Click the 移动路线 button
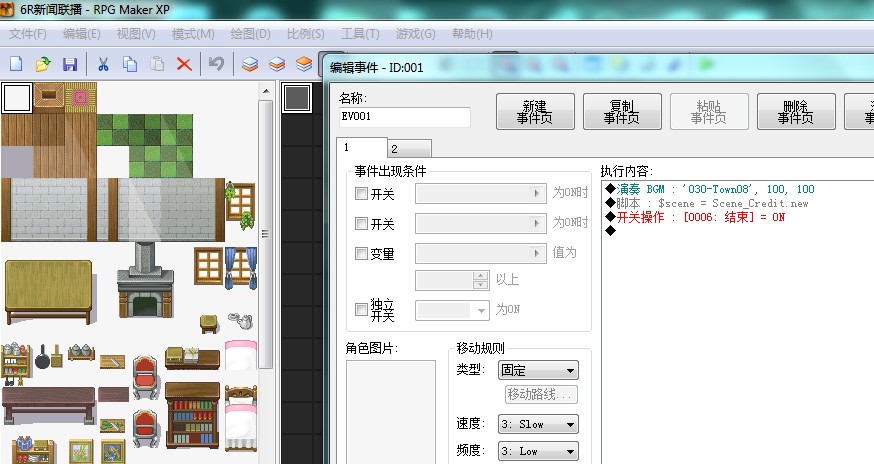874x464 pixels. 541,394
